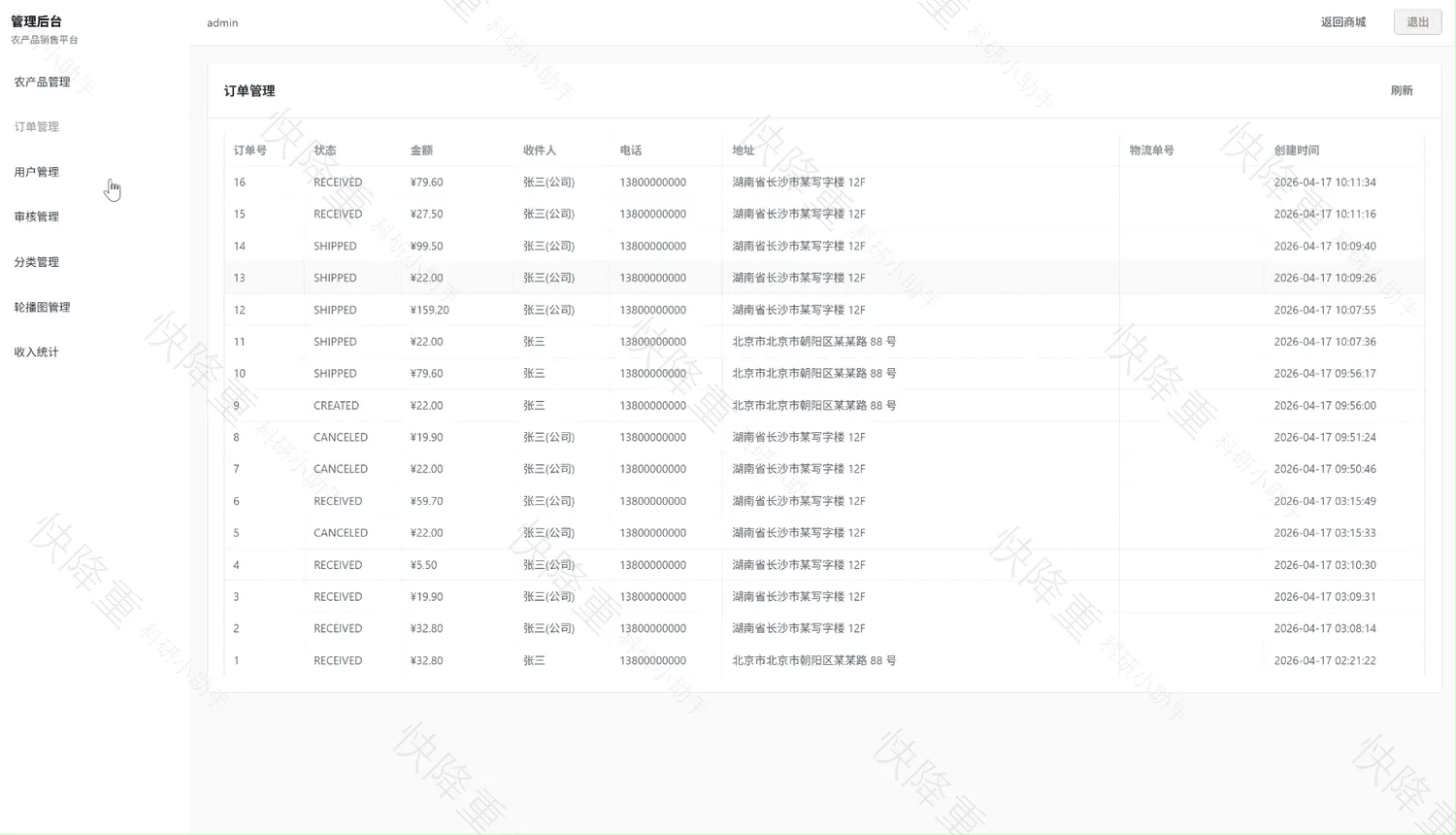
Task: Select the 金额 column header
Action: [421, 150]
